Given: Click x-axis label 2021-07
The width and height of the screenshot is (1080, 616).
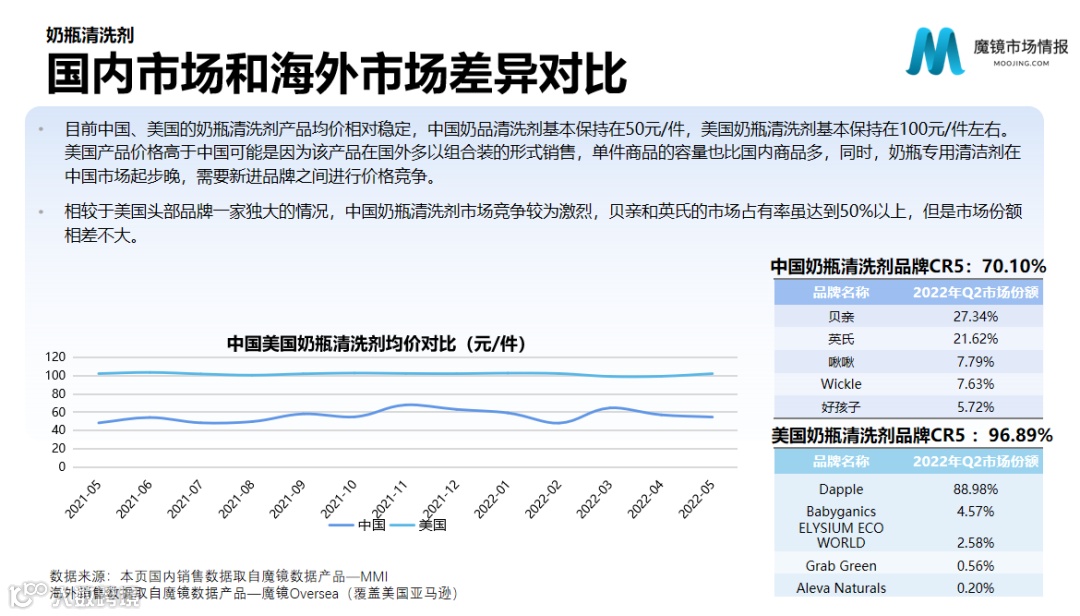Looking at the screenshot, I should click(185, 499).
